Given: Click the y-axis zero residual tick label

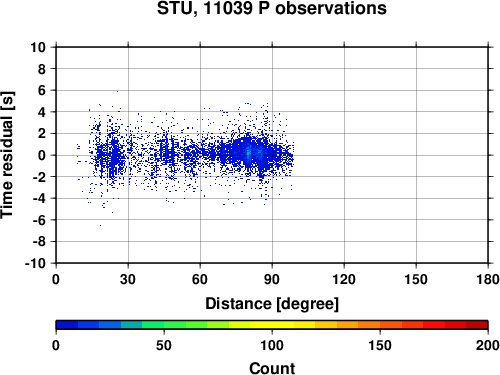Looking at the screenshot, I should (42, 155).
